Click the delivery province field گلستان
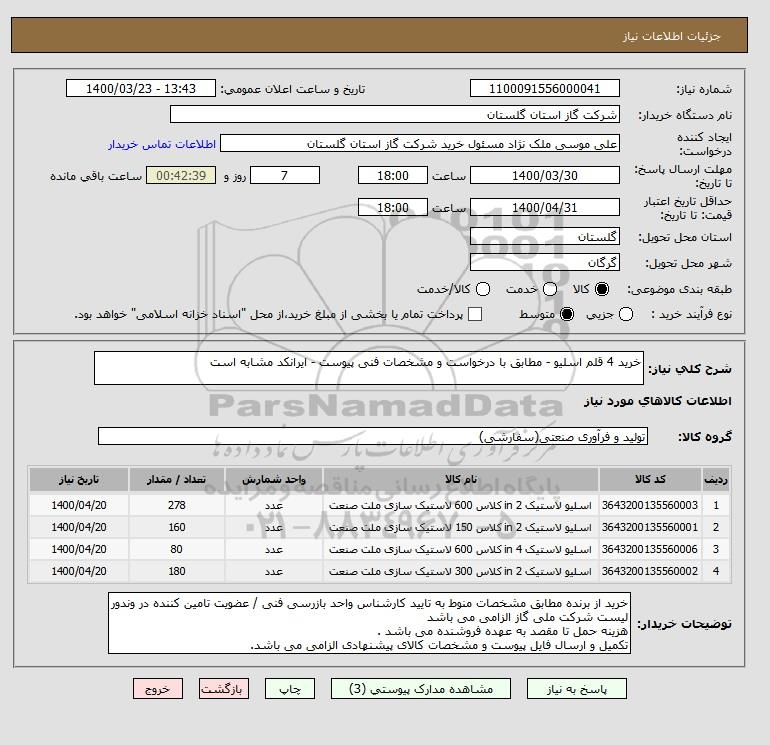770x745 pixels. click(x=545, y=237)
